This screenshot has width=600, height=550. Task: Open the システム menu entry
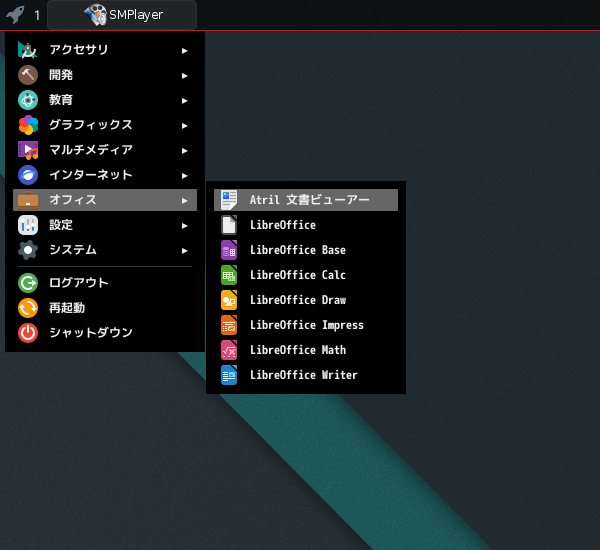105,250
